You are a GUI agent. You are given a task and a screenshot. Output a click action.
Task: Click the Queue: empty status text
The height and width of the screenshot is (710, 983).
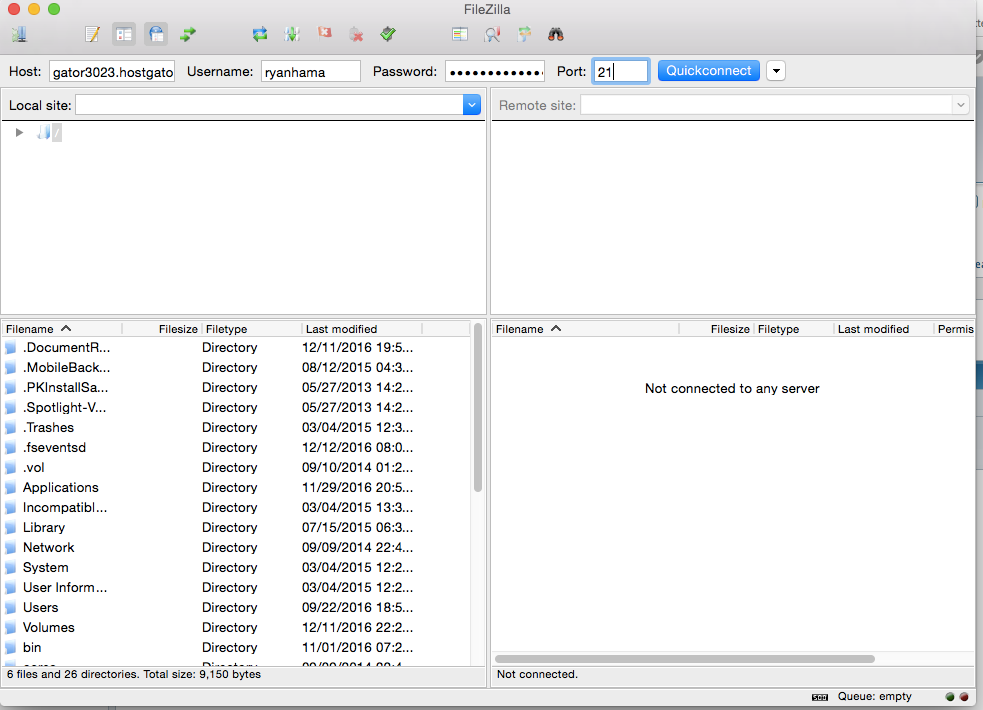pyautogui.click(x=875, y=696)
